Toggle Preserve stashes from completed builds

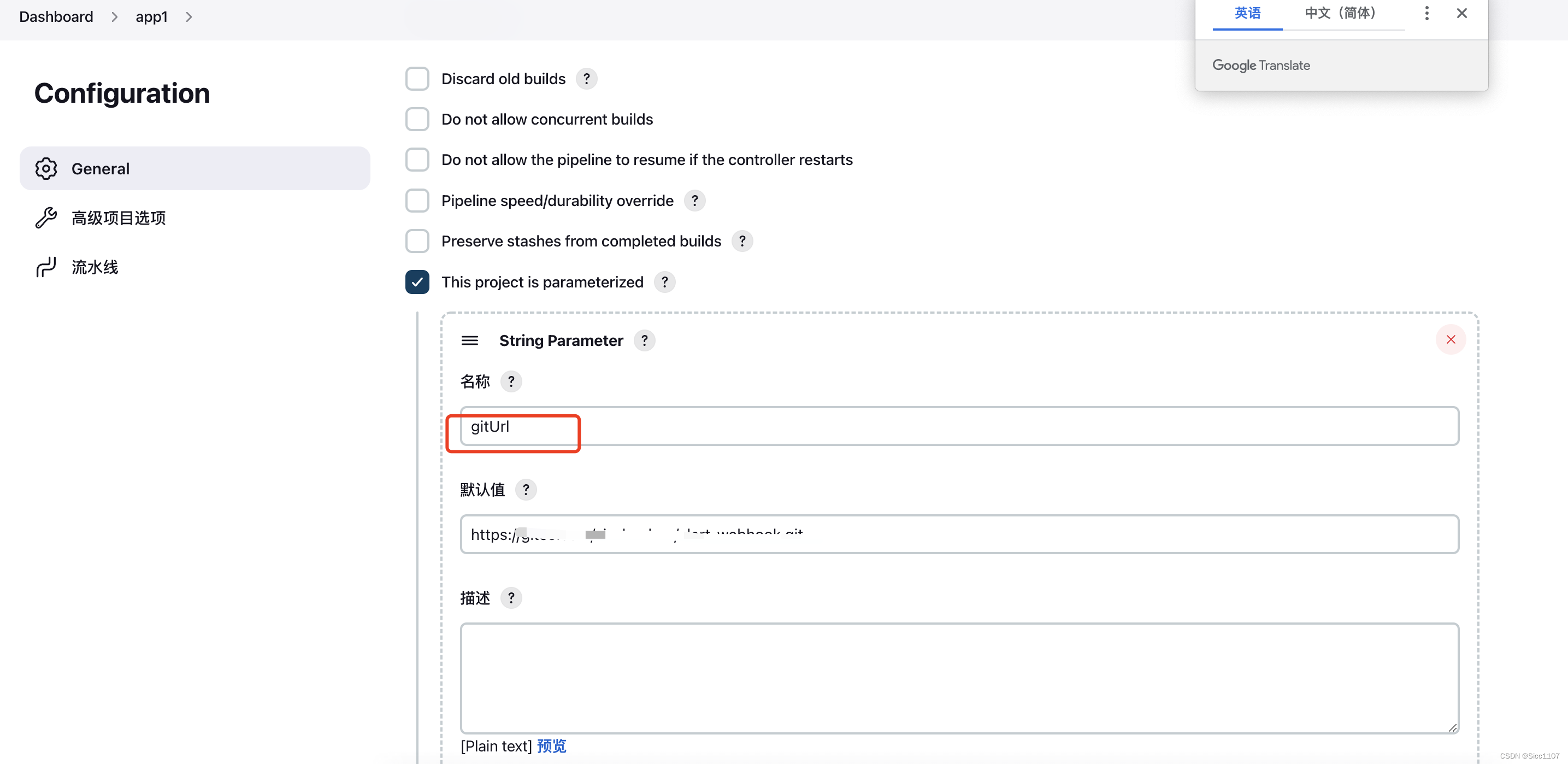[x=417, y=241]
